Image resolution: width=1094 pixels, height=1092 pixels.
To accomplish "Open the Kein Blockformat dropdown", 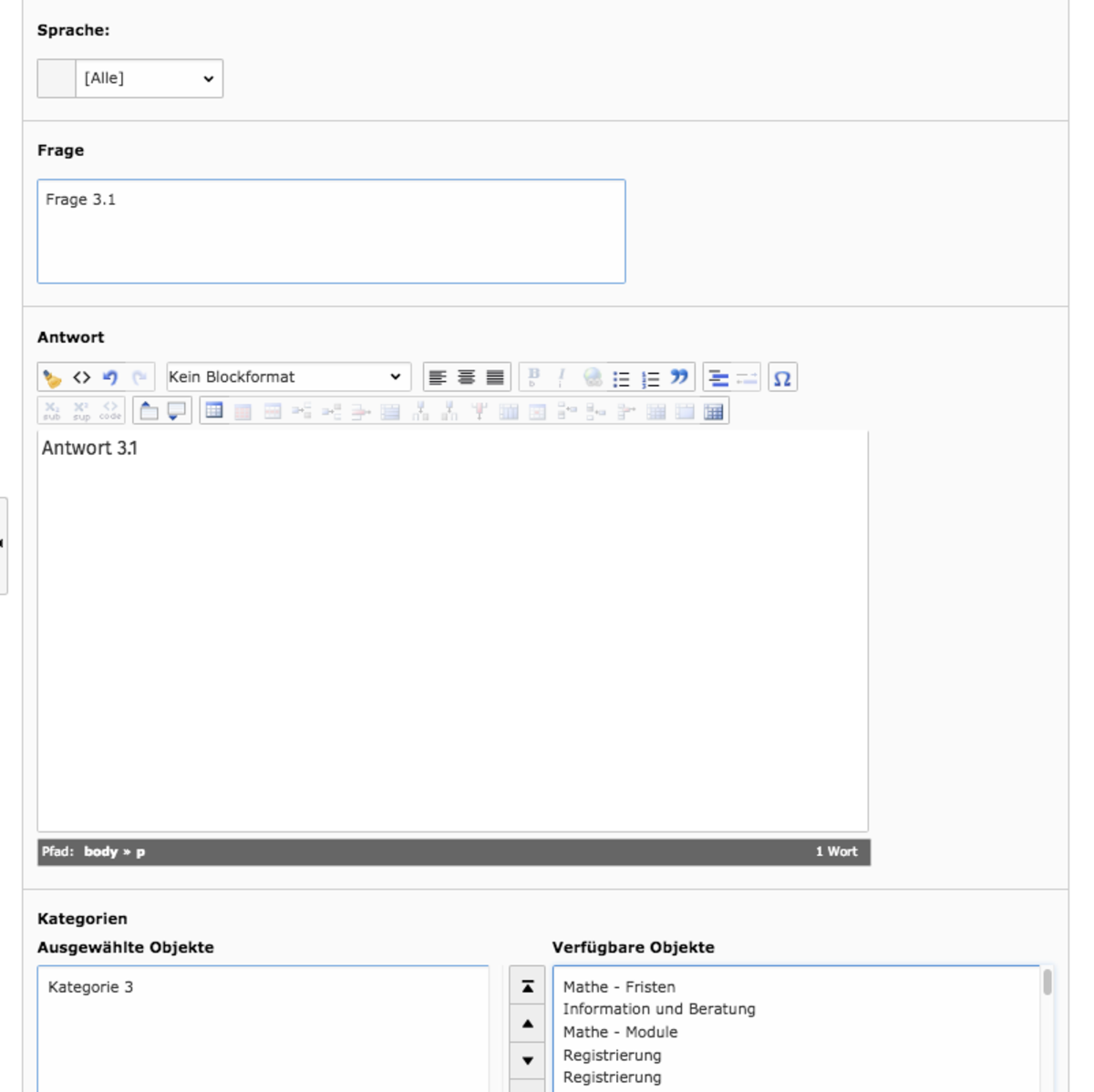I will (x=288, y=377).
